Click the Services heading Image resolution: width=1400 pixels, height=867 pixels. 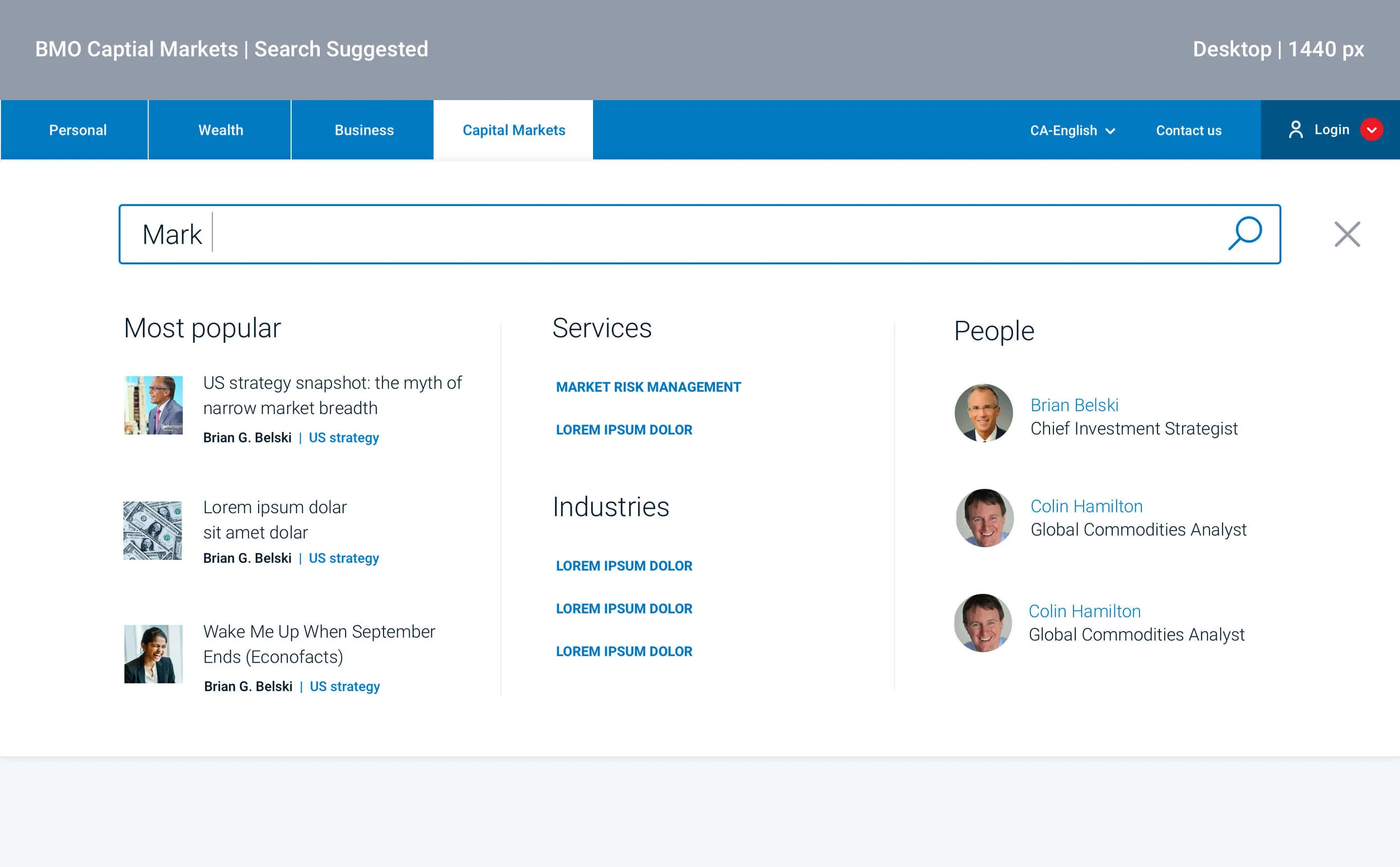point(601,328)
